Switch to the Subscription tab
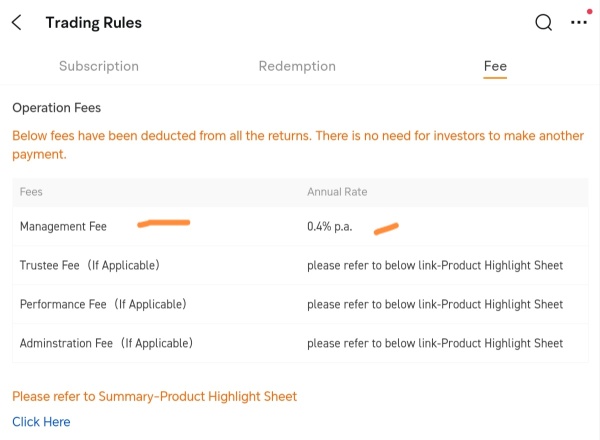 coord(99,66)
